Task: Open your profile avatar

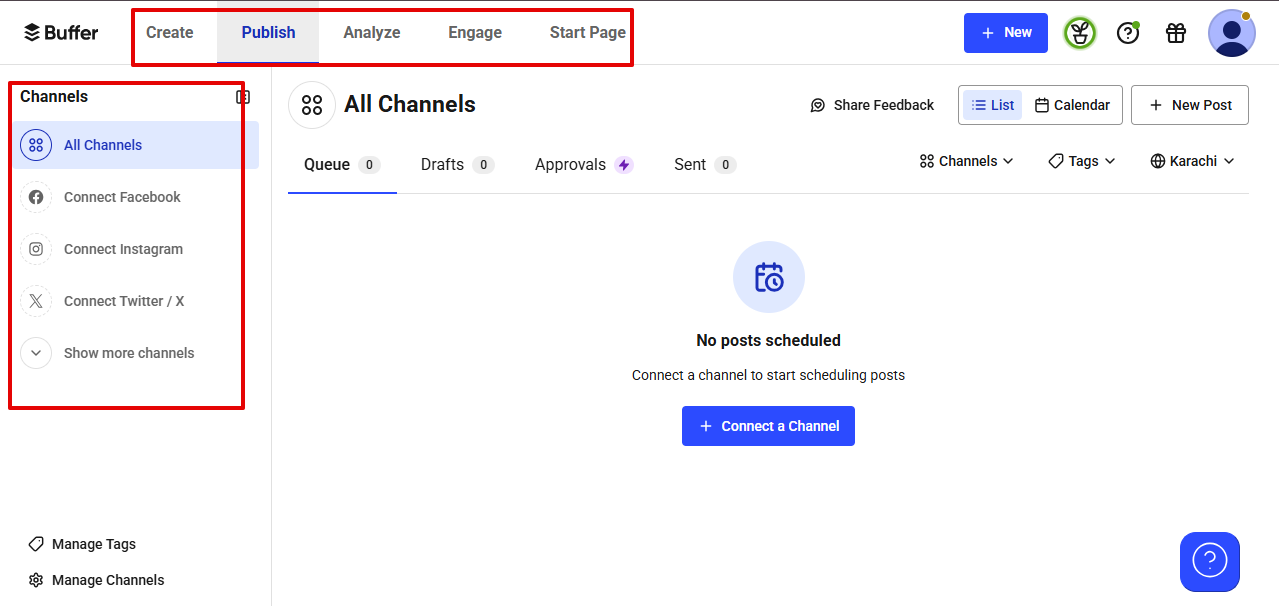Action: point(1231,32)
